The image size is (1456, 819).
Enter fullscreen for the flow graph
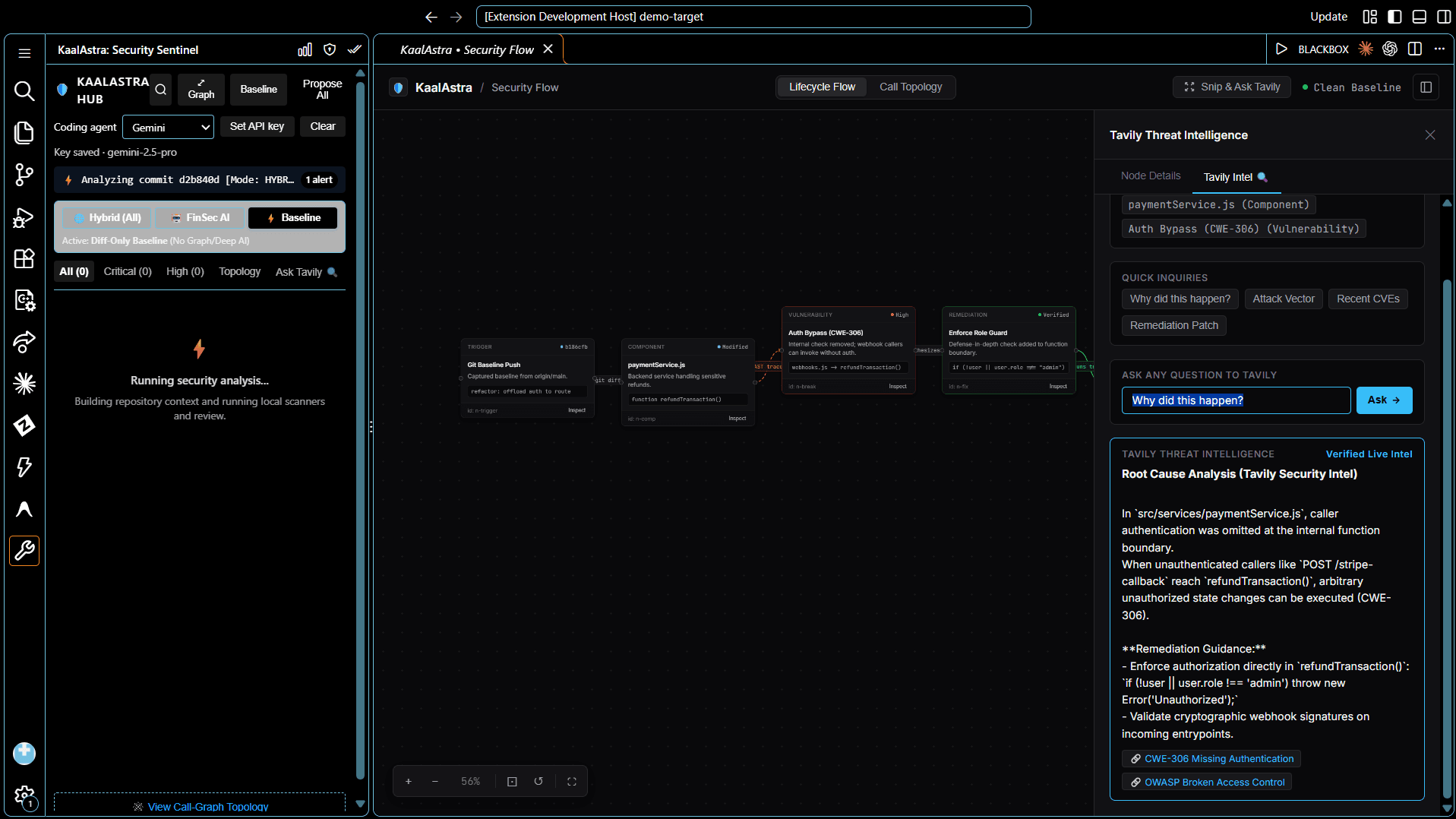click(x=572, y=781)
